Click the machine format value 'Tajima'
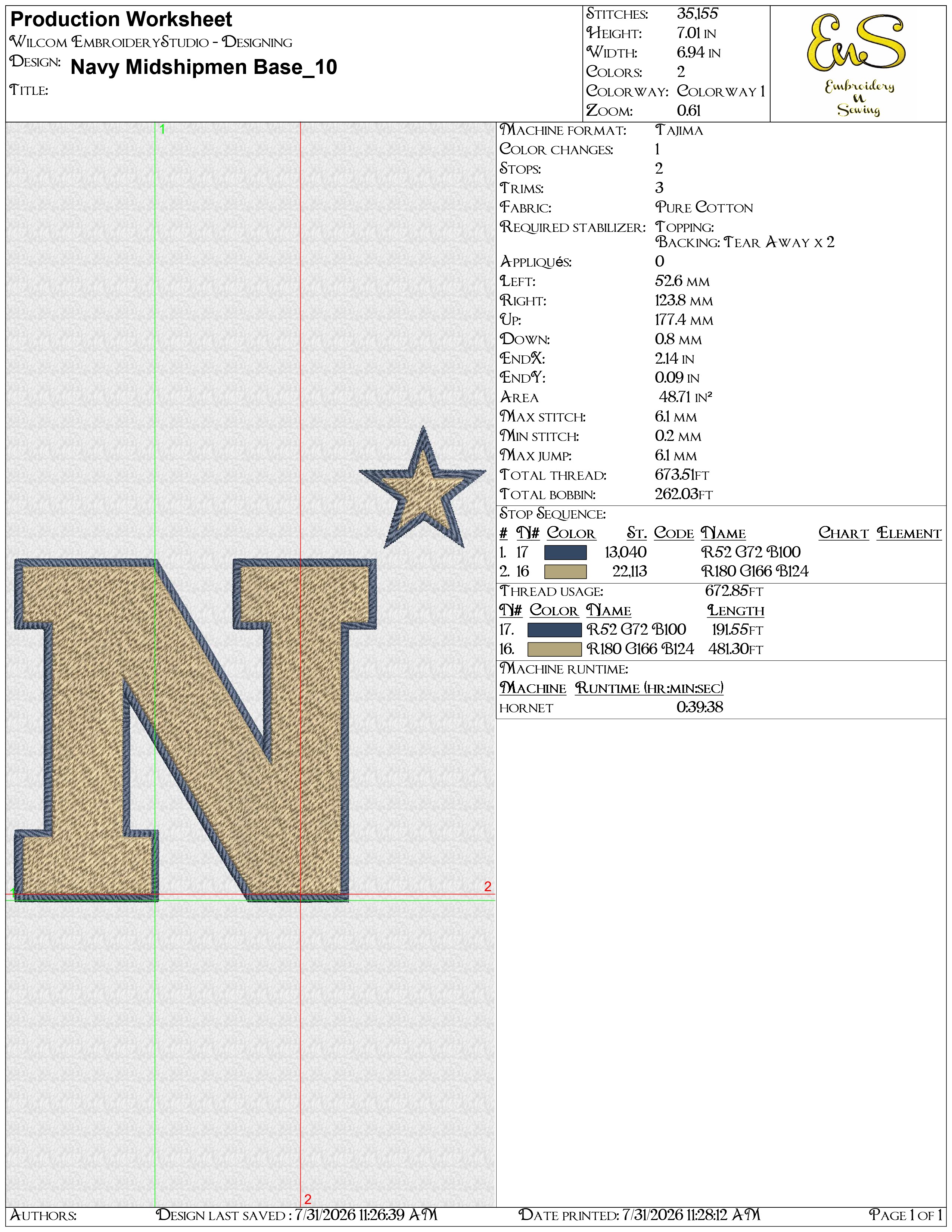Image resolution: width=952 pixels, height=1232 pixels. (679, 130)
